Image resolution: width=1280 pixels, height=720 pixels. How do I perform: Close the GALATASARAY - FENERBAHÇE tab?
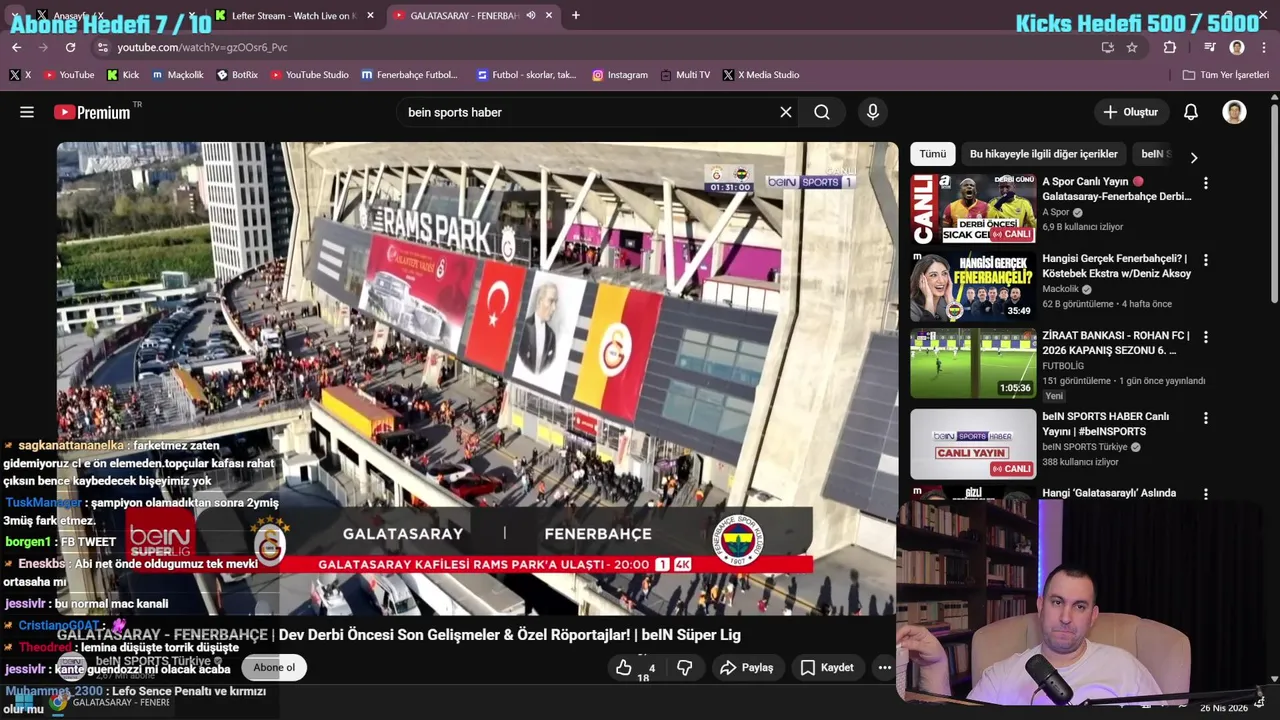click(x=549, y=15)
